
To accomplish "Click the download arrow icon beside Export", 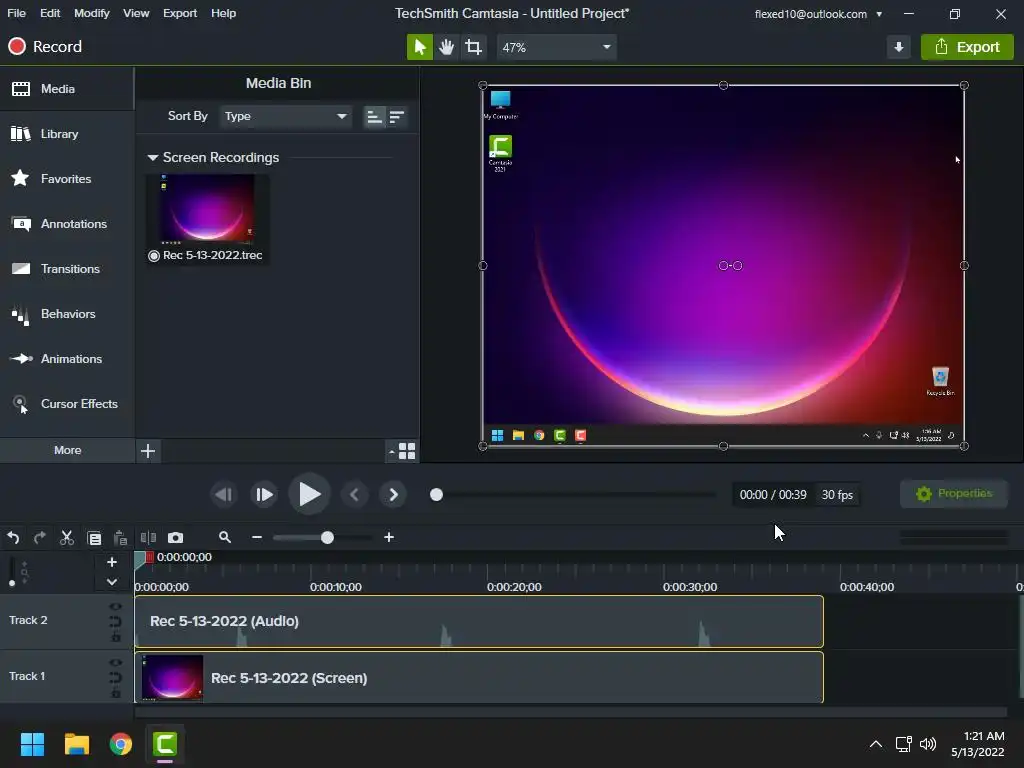I will [x=899, y=47].
